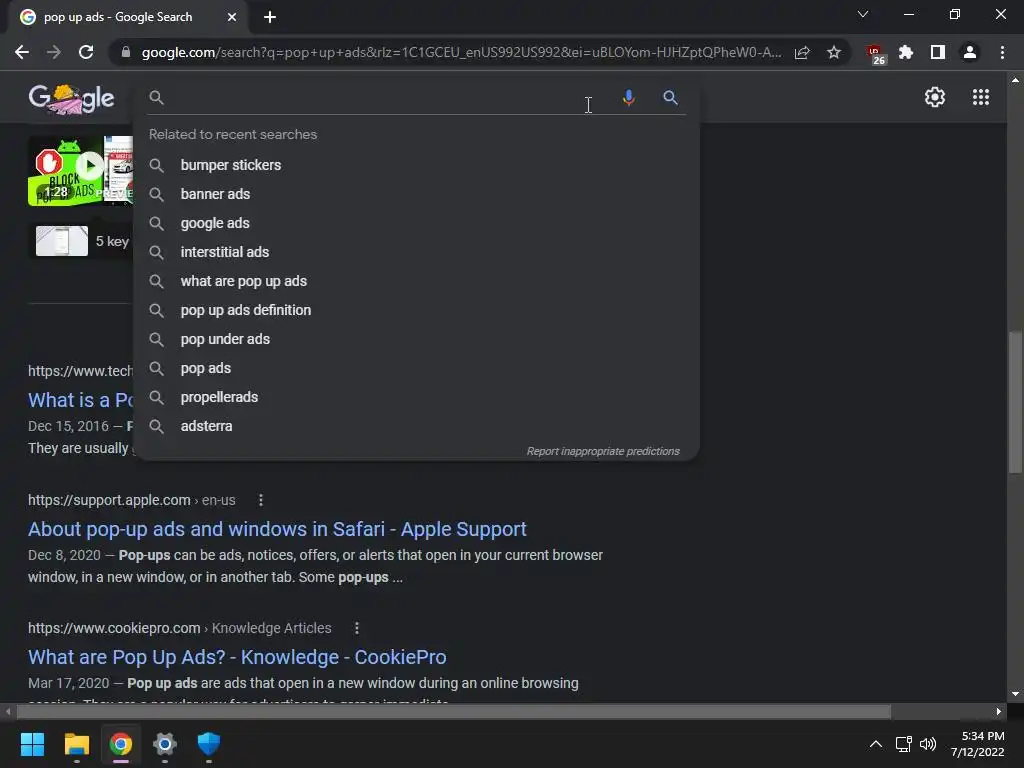This screenshot has height=768, width=1024.
Task: Share this page from address bar
Action: 802,52
